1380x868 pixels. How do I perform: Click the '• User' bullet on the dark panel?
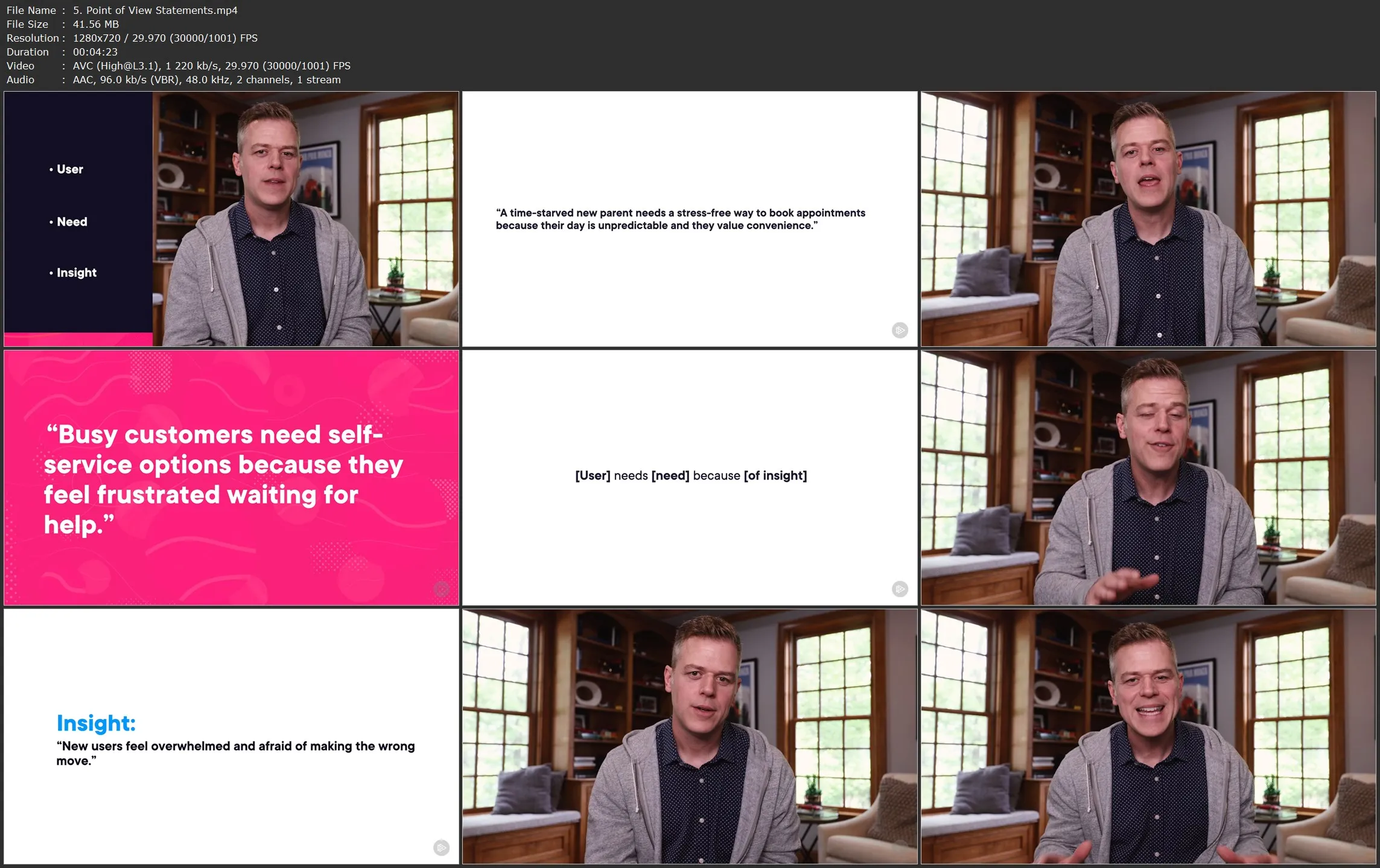66,169
